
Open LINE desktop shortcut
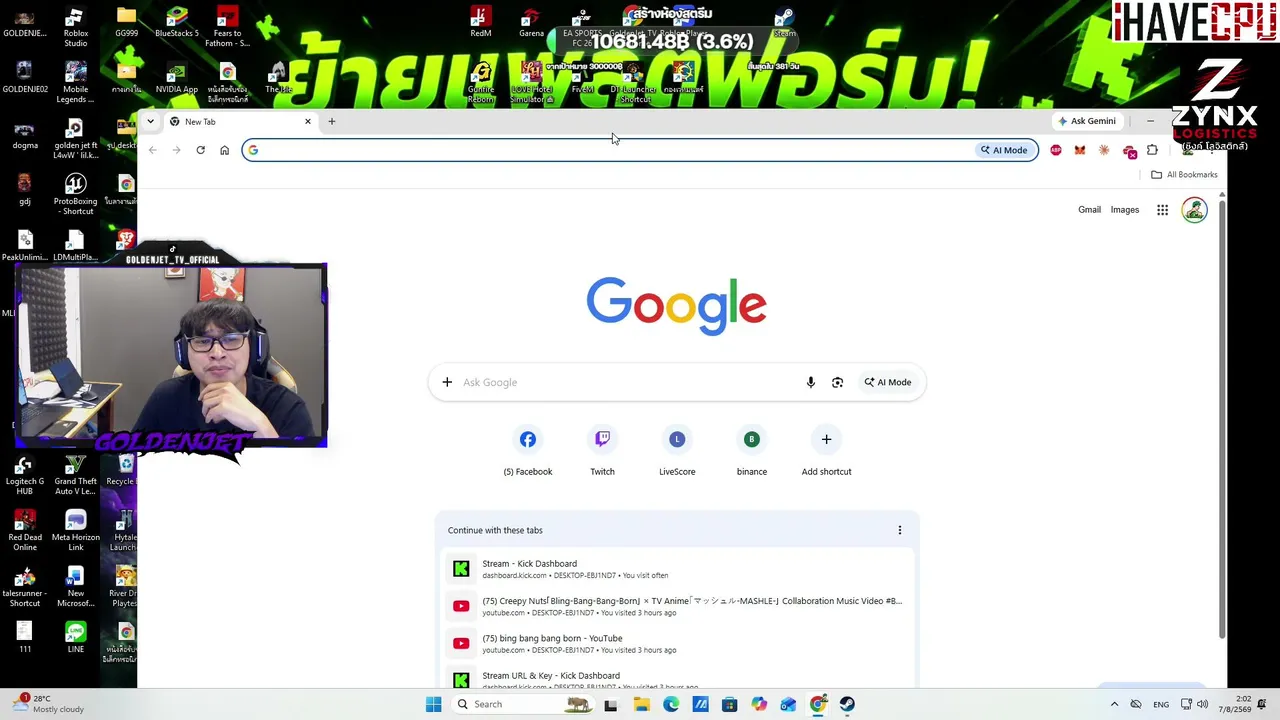coord(75,637)
